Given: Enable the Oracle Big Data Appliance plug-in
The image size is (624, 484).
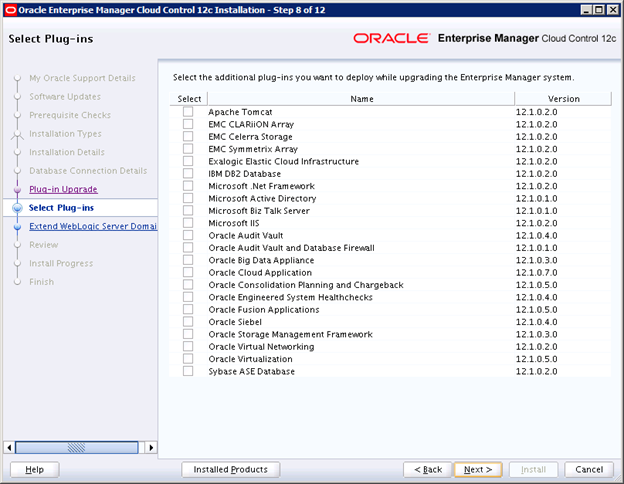Looking at the screenshot, I should point(188,260).
